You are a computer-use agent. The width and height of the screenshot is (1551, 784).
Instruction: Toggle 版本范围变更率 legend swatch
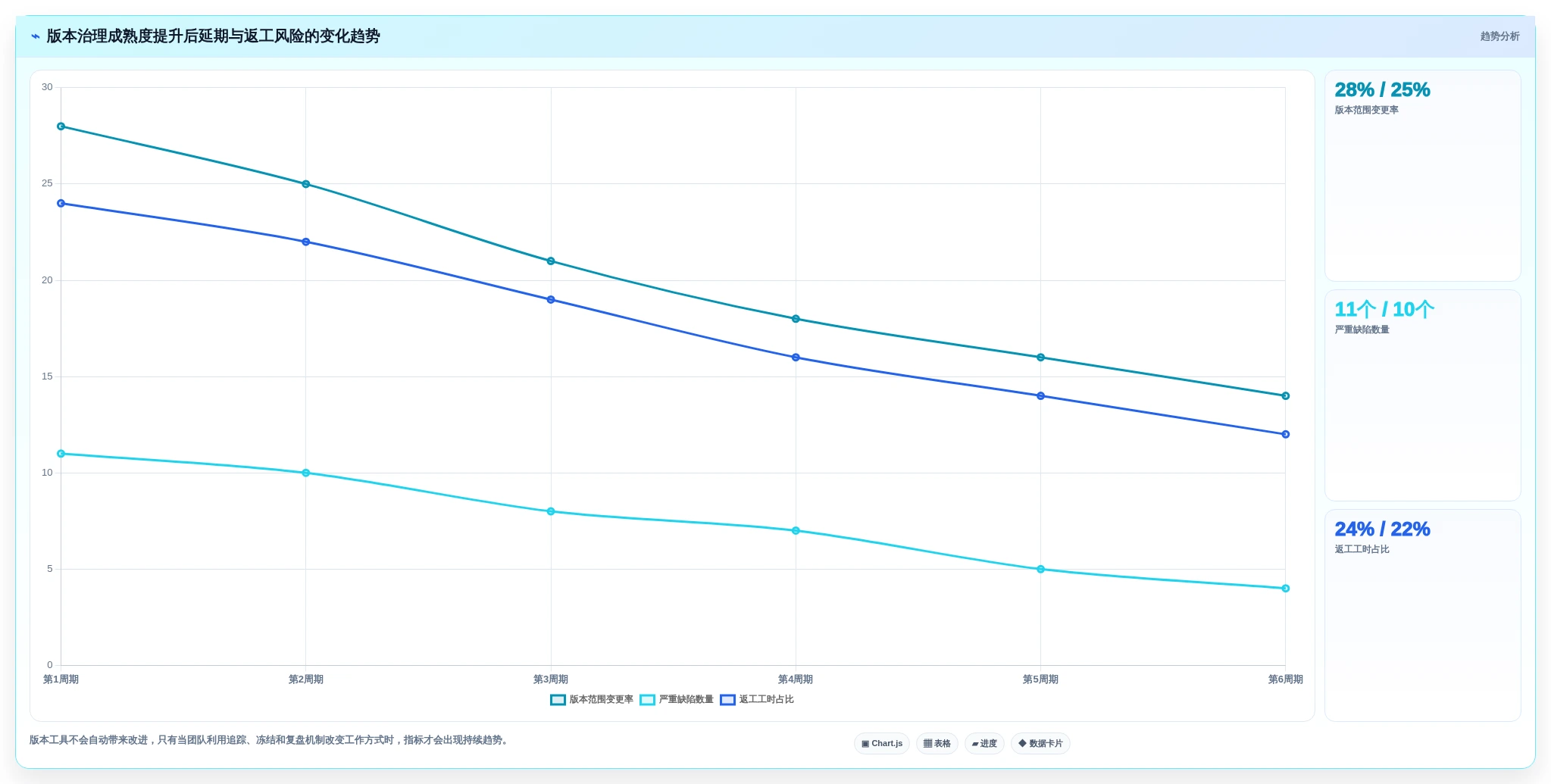pos(558,700)
